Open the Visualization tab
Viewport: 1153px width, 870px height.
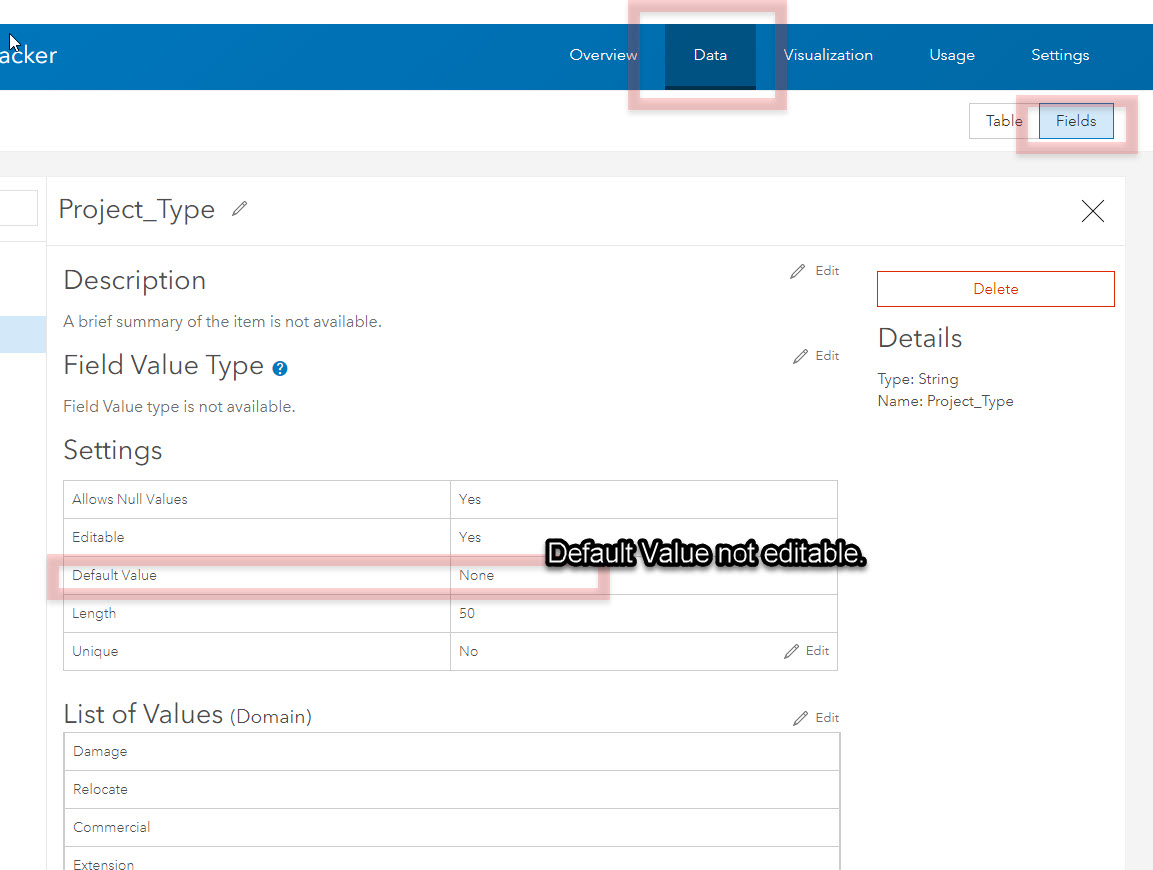tap(828, 55)
